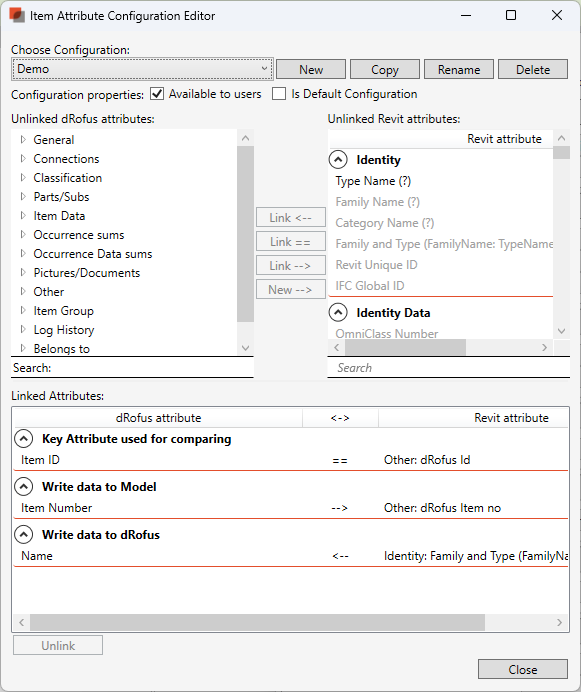Collapse the Identity group chevron icon
The image size is (581, 692).
point(338,160)
